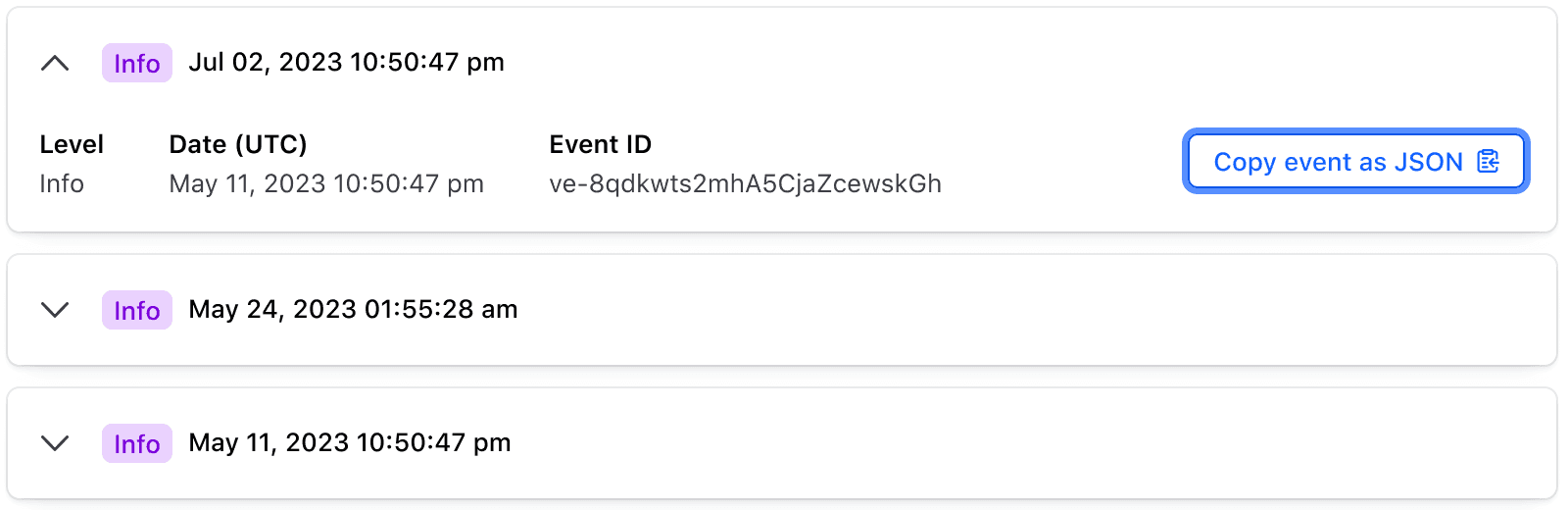Image resolution: width=1568 pixels, height=510 pixels.
Task: Click the date value under Date (UTC)
Action: tap(326, 184)
